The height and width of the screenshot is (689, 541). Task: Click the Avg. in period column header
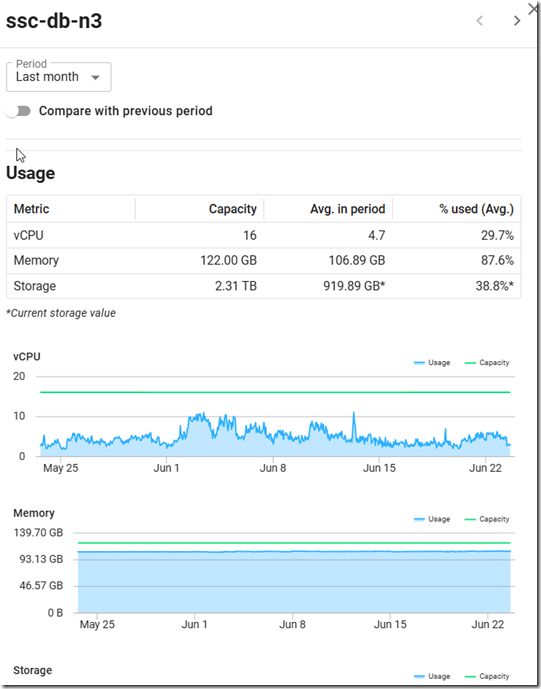pyautogui.click(x=348, y=209)
